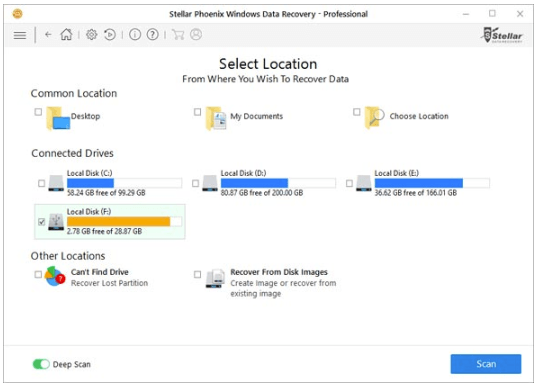Select the Local Disk (C:) checkbox
536x386 pixels.
42,184
